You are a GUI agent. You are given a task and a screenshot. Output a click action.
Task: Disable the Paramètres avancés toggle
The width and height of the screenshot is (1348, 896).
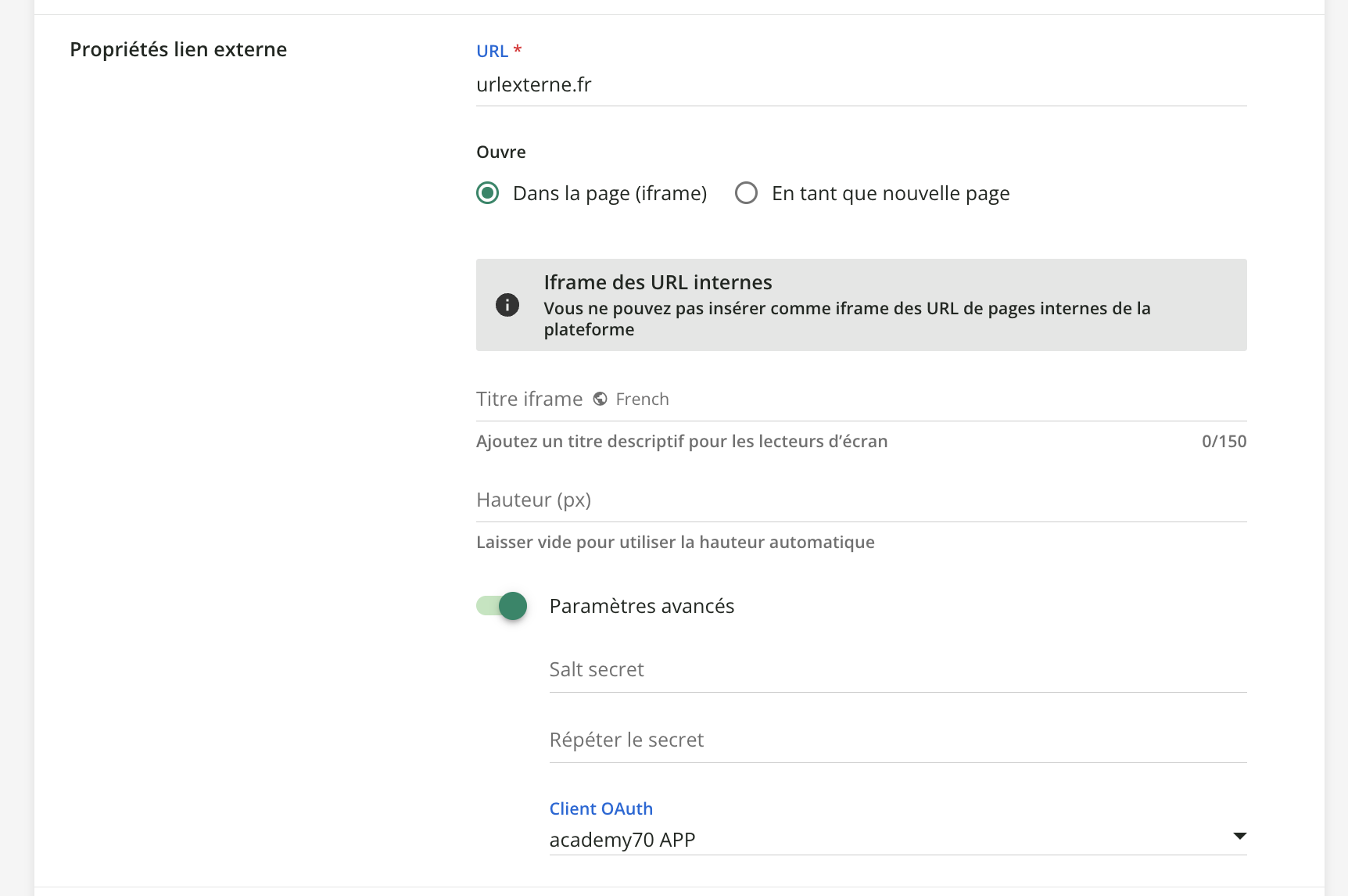[502, 606]
